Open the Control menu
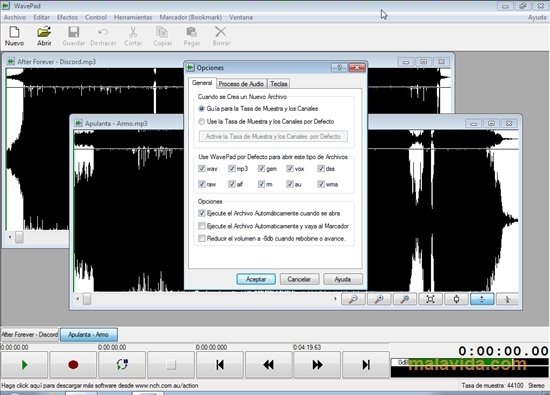 pyautogui.click(x=95, y=17)
